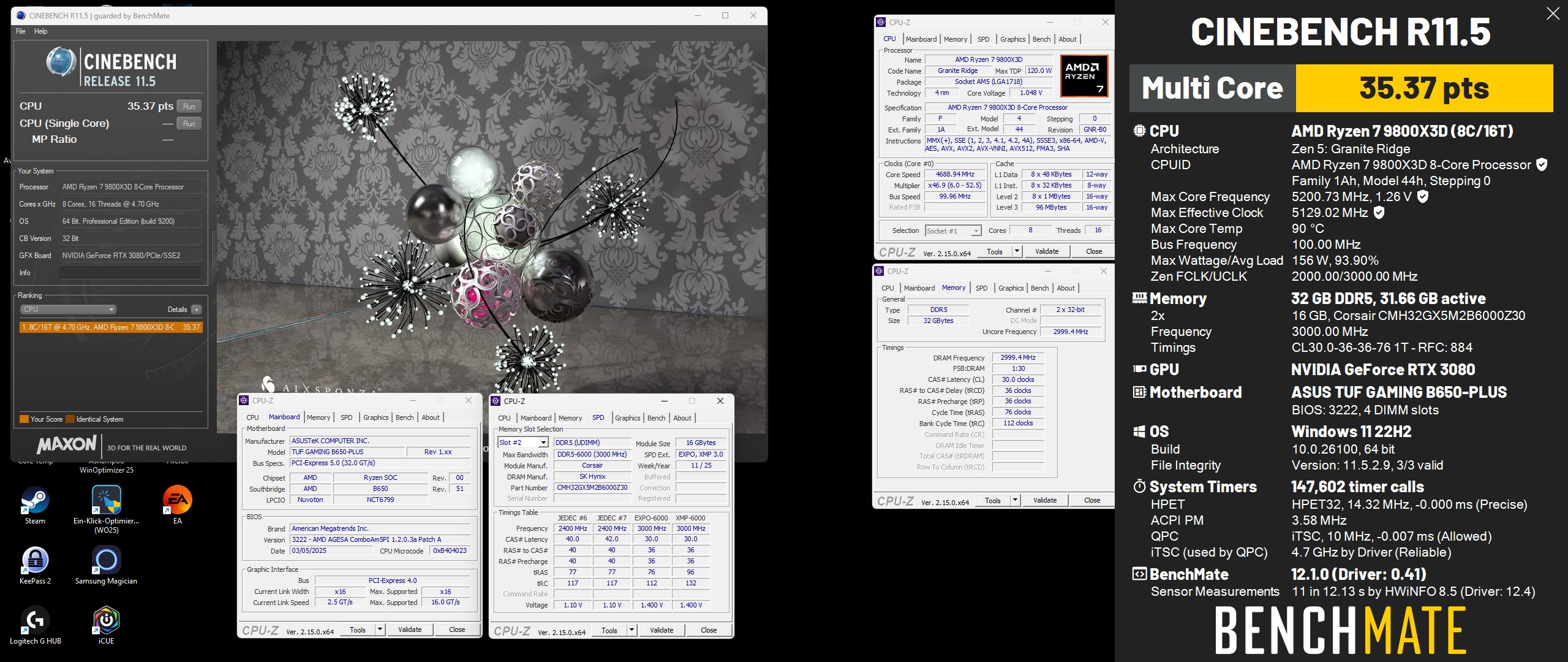The height and width of the screenshot is (662, 1568).
Task: Click Tools button in CPU-Z SPD window
Action: [609, 630]
